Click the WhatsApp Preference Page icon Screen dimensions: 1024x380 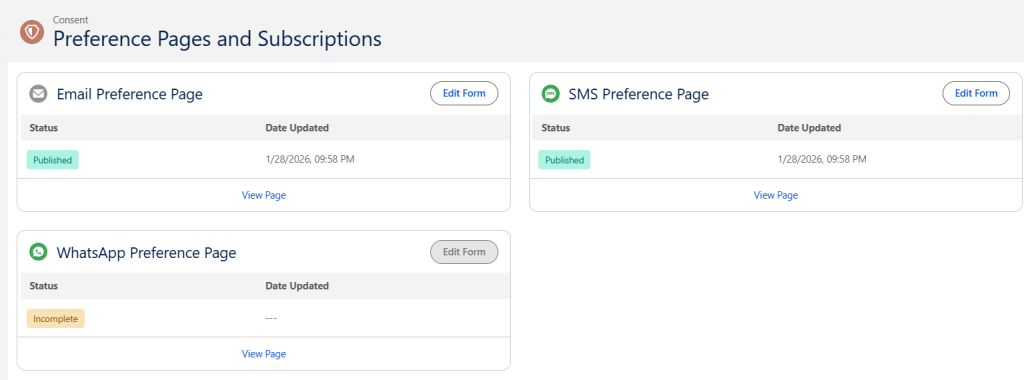(x=39, y=252)
